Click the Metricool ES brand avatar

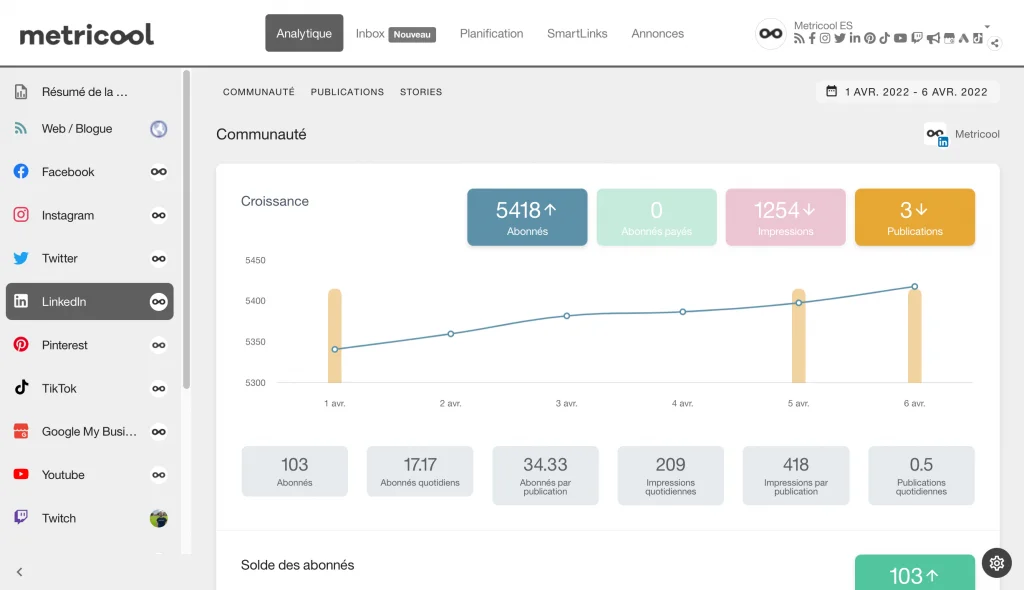pos(771,33)
